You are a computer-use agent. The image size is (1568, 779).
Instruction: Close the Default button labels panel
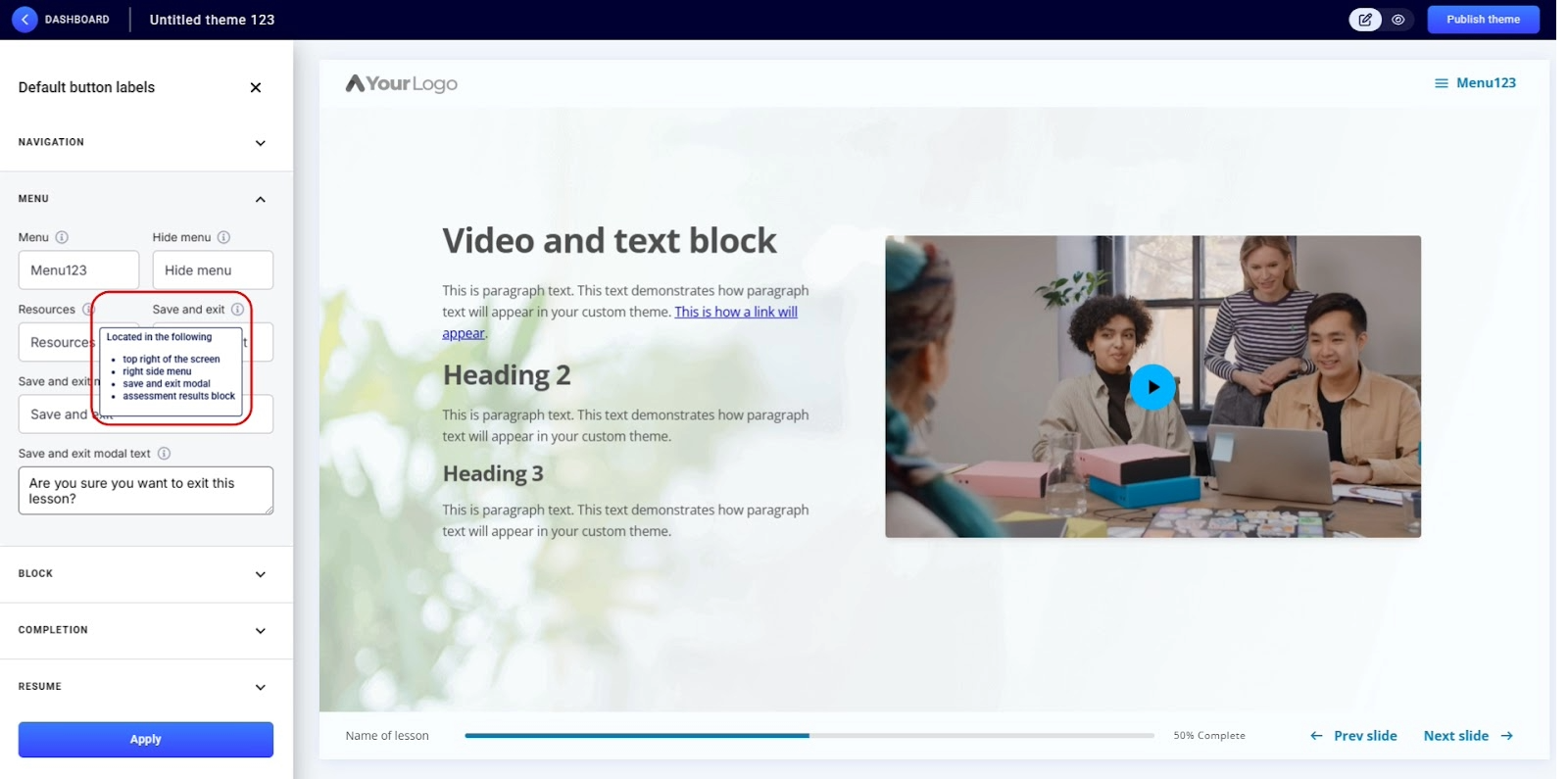pos(256,87)
